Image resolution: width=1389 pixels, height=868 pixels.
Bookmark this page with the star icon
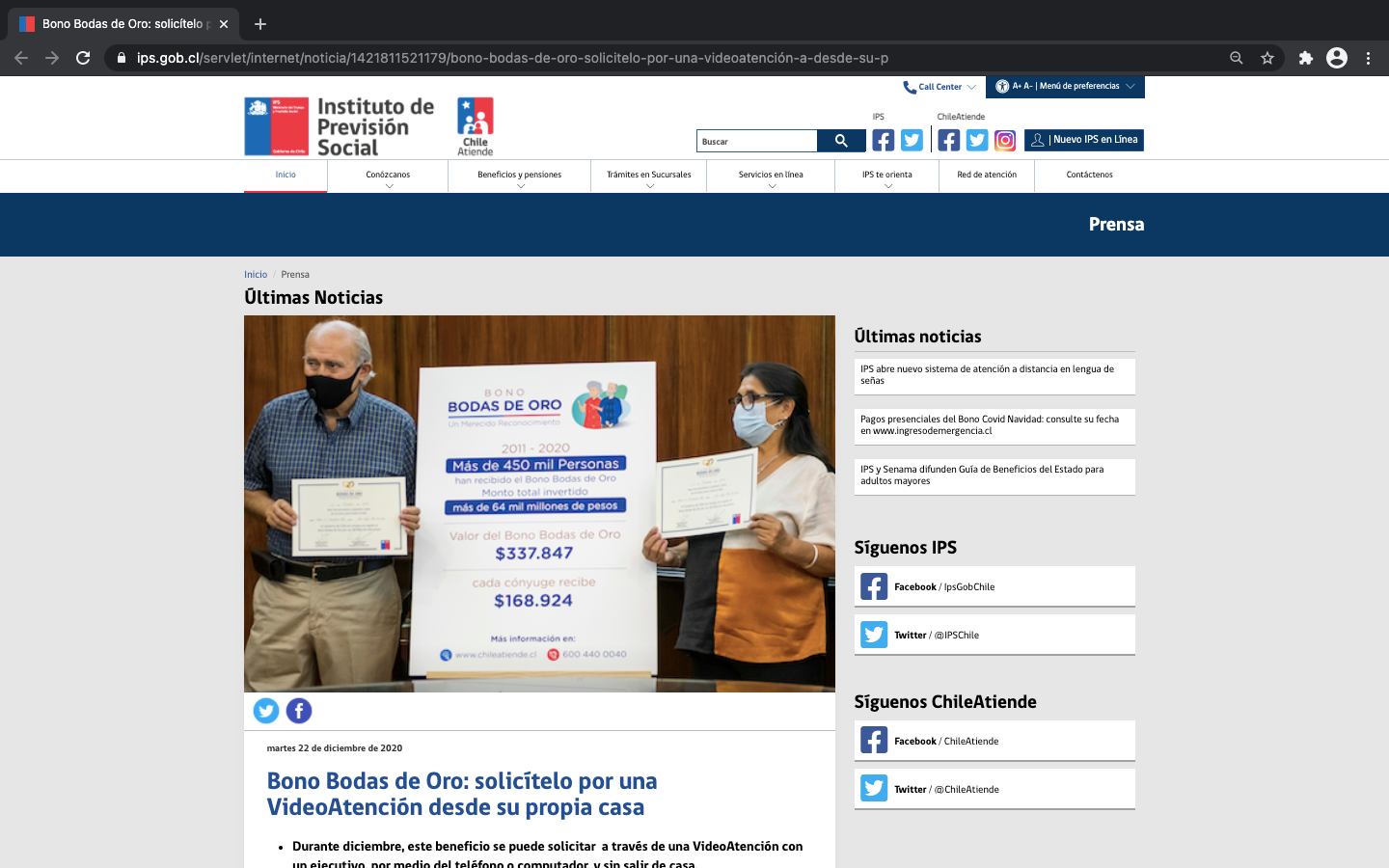click(x=1267, y=58)
